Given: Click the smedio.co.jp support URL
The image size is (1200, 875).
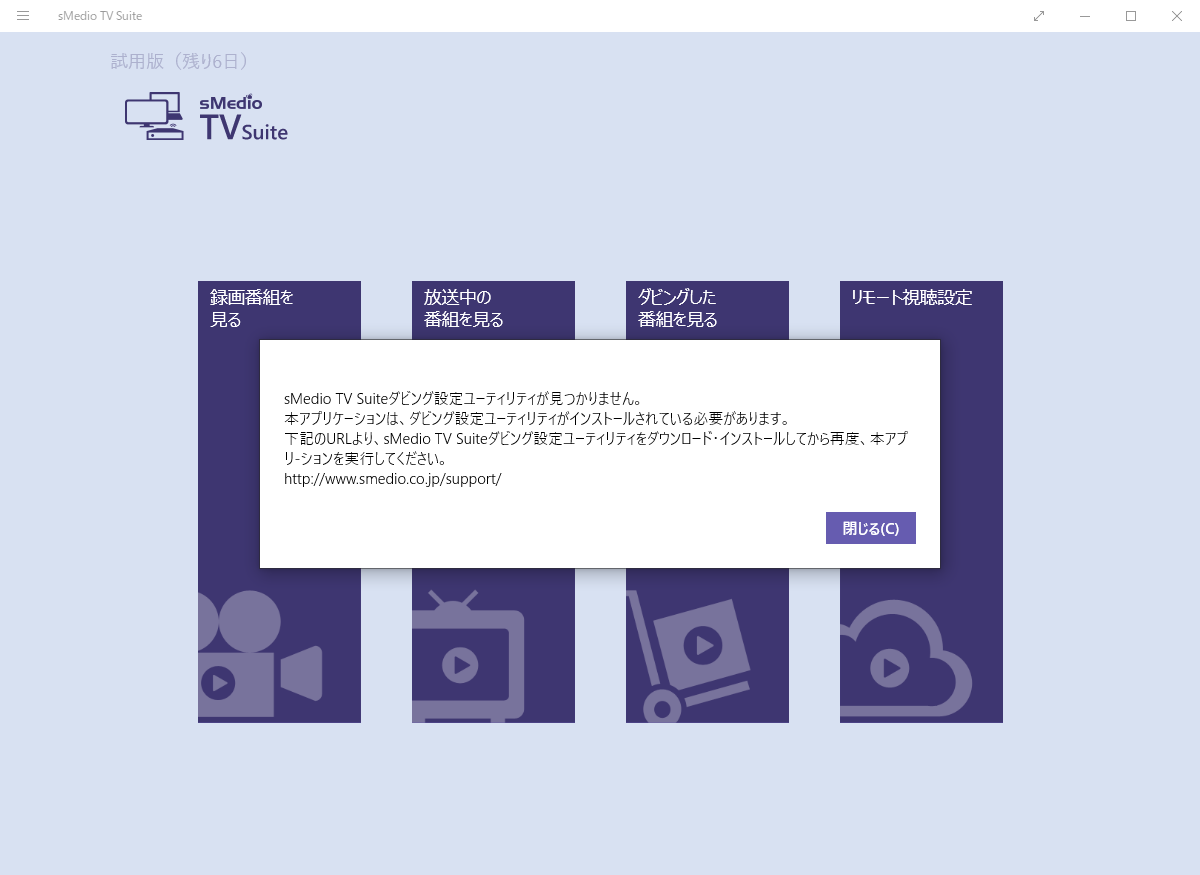Looking at the screenshot, I should coord(392,479).
